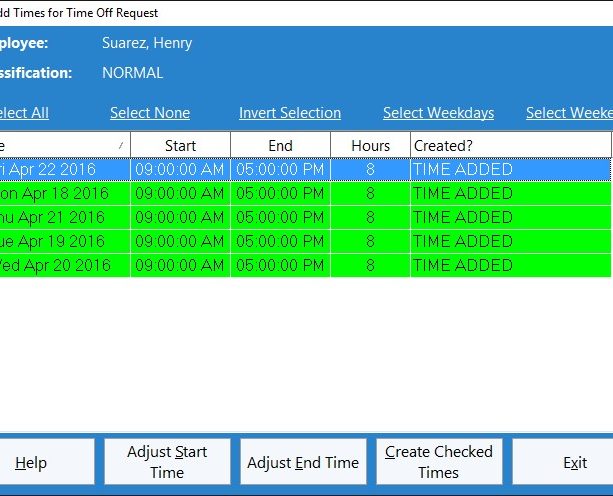Click end time 05:00:00 PM for Apr 19

[x=280, y=241]
